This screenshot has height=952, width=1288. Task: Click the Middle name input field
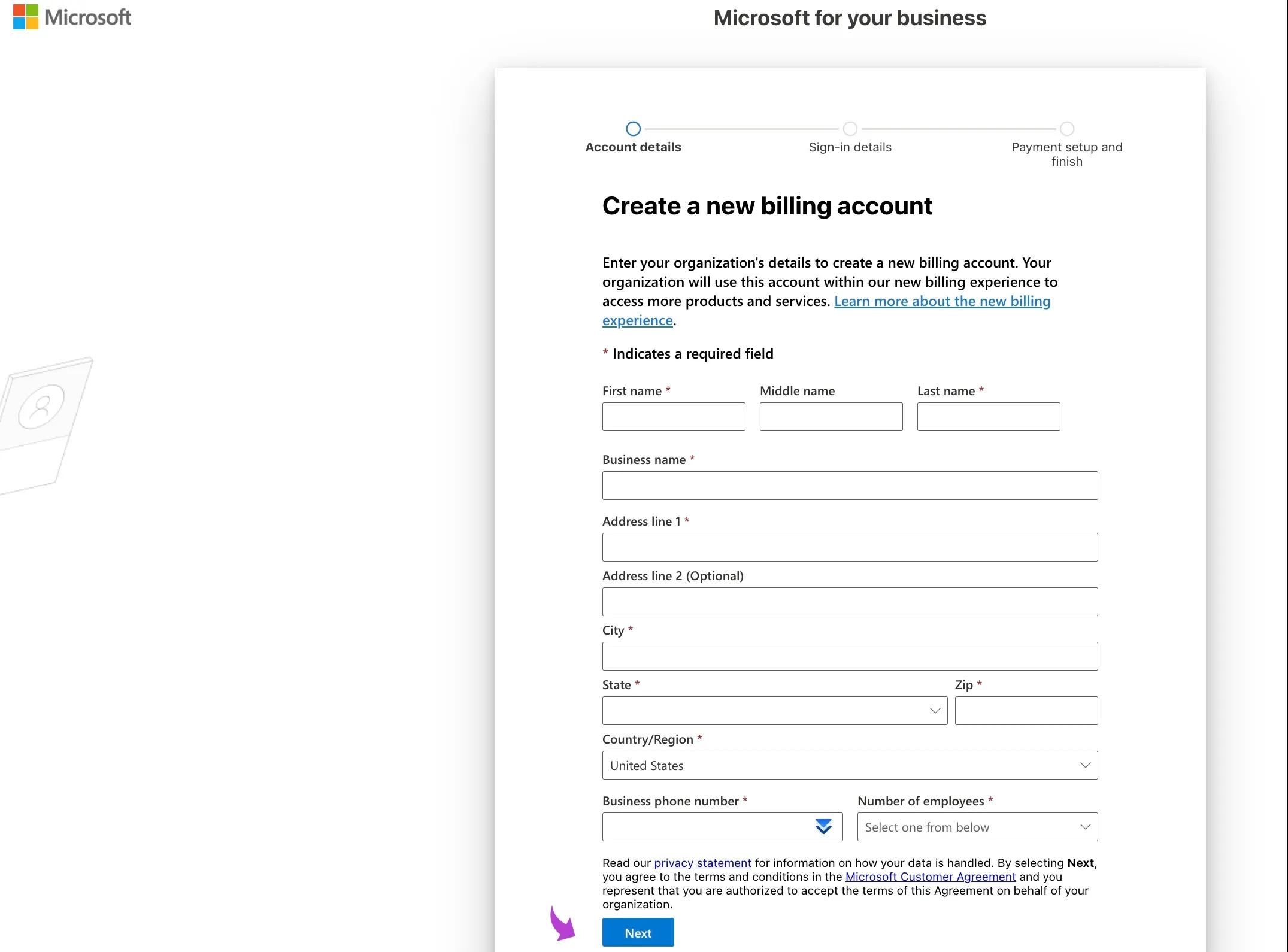coord(831,417)
